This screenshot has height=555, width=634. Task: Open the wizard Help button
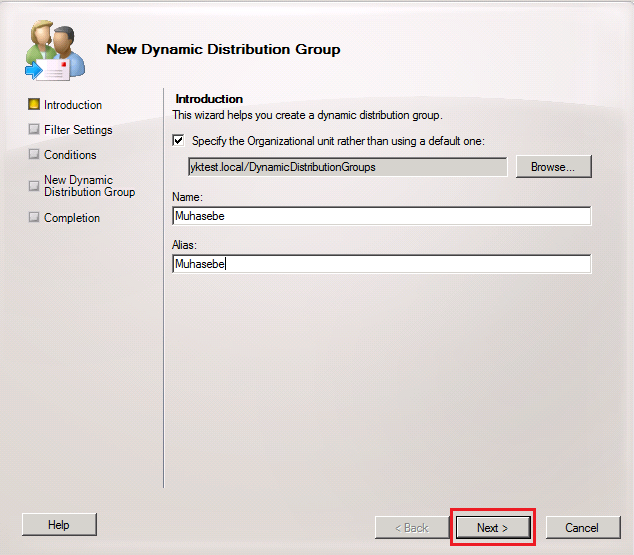(59, 525)
